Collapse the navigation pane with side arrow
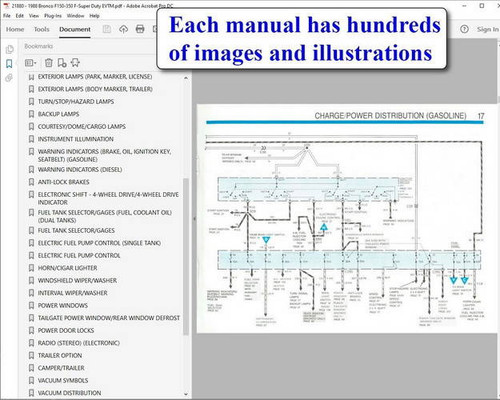Screen dimensions: 500x400 (194, 219)
